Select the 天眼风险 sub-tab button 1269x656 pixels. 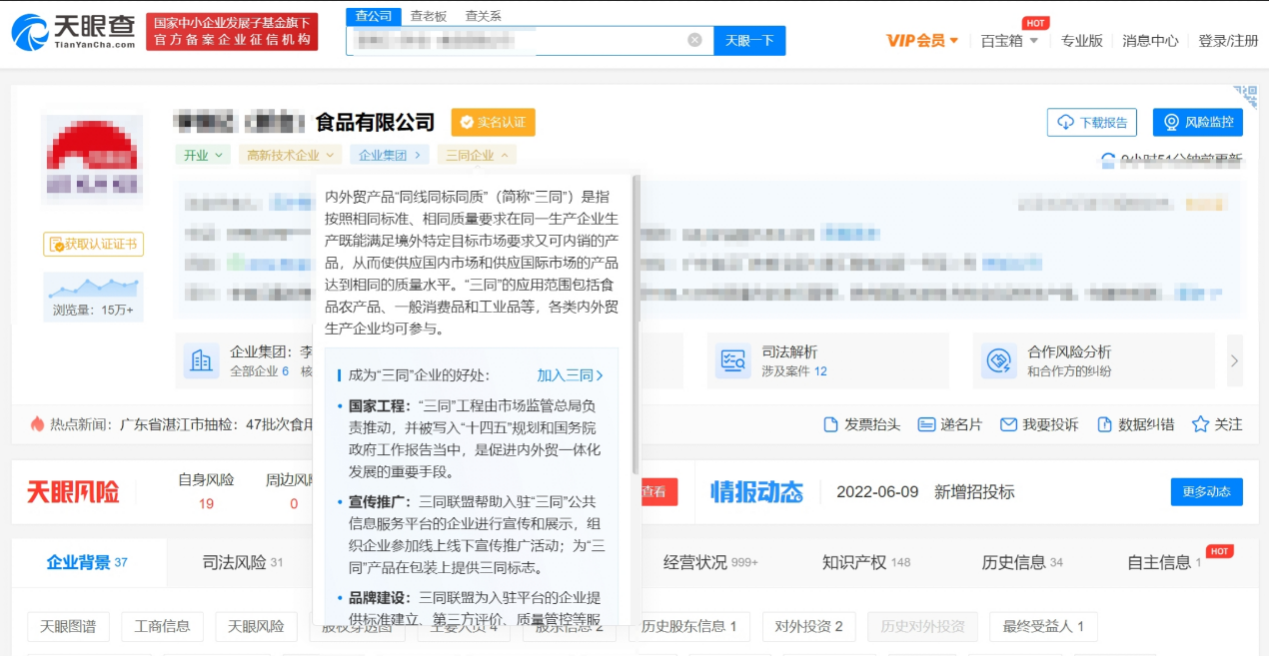(256, 627)
